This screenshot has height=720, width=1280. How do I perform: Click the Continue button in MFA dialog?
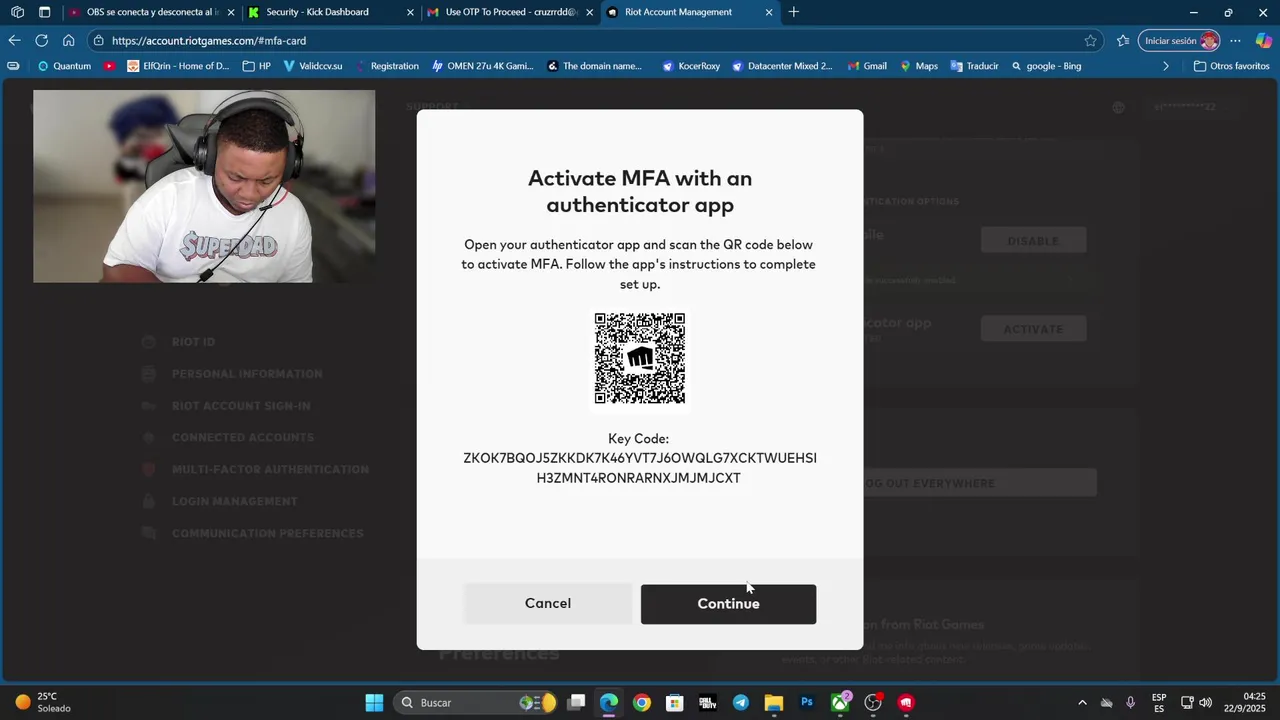coord(728,604)
